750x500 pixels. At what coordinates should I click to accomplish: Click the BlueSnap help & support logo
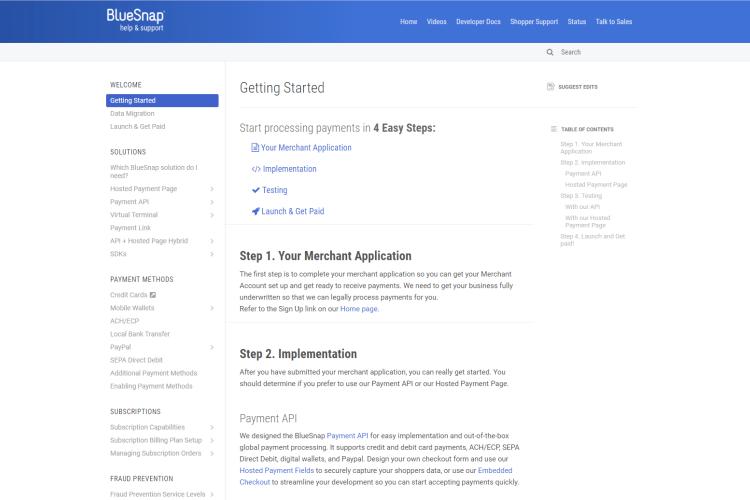tap(135, 20)
